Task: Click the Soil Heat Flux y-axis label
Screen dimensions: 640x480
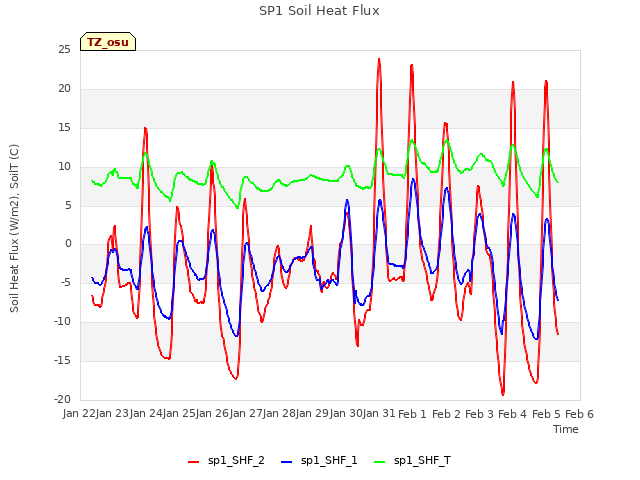Action: pyautogui.click(x=14, y=228)
